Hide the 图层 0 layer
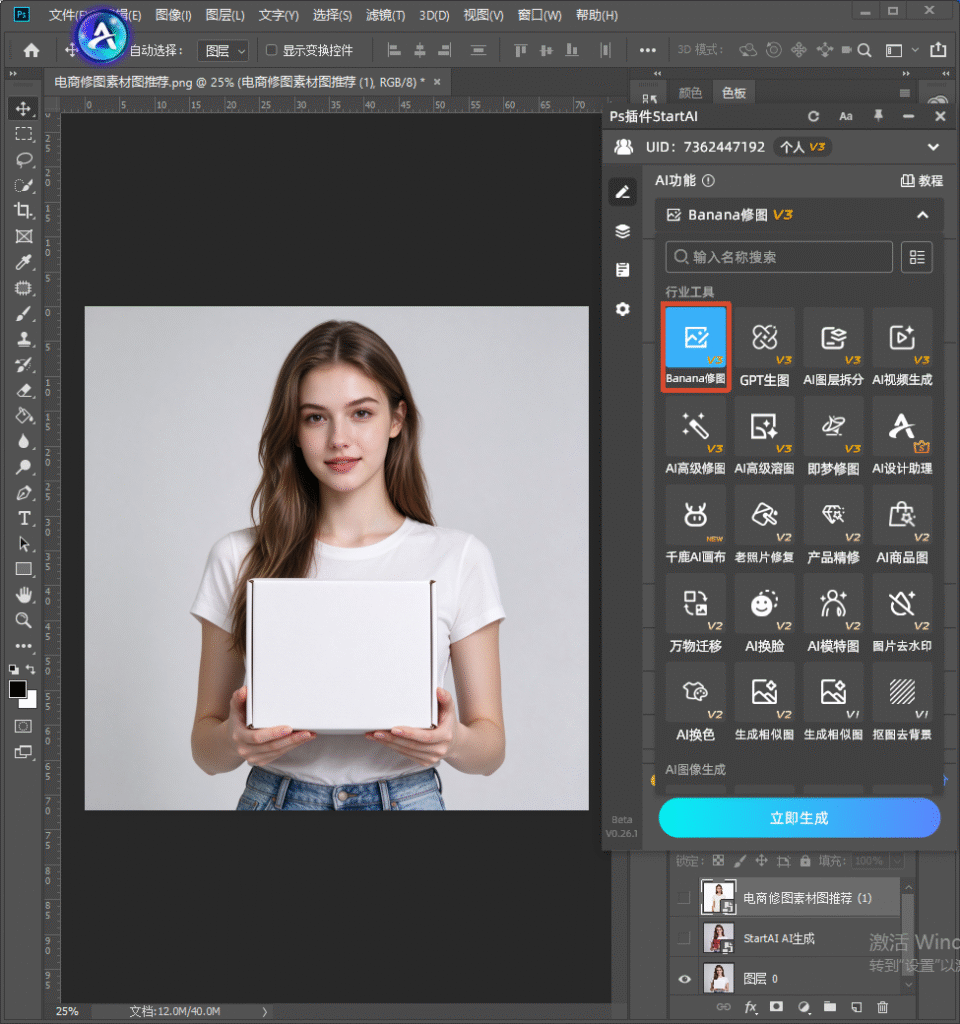The height and width of the screenshot is (1024, 960). click(684, 978)
